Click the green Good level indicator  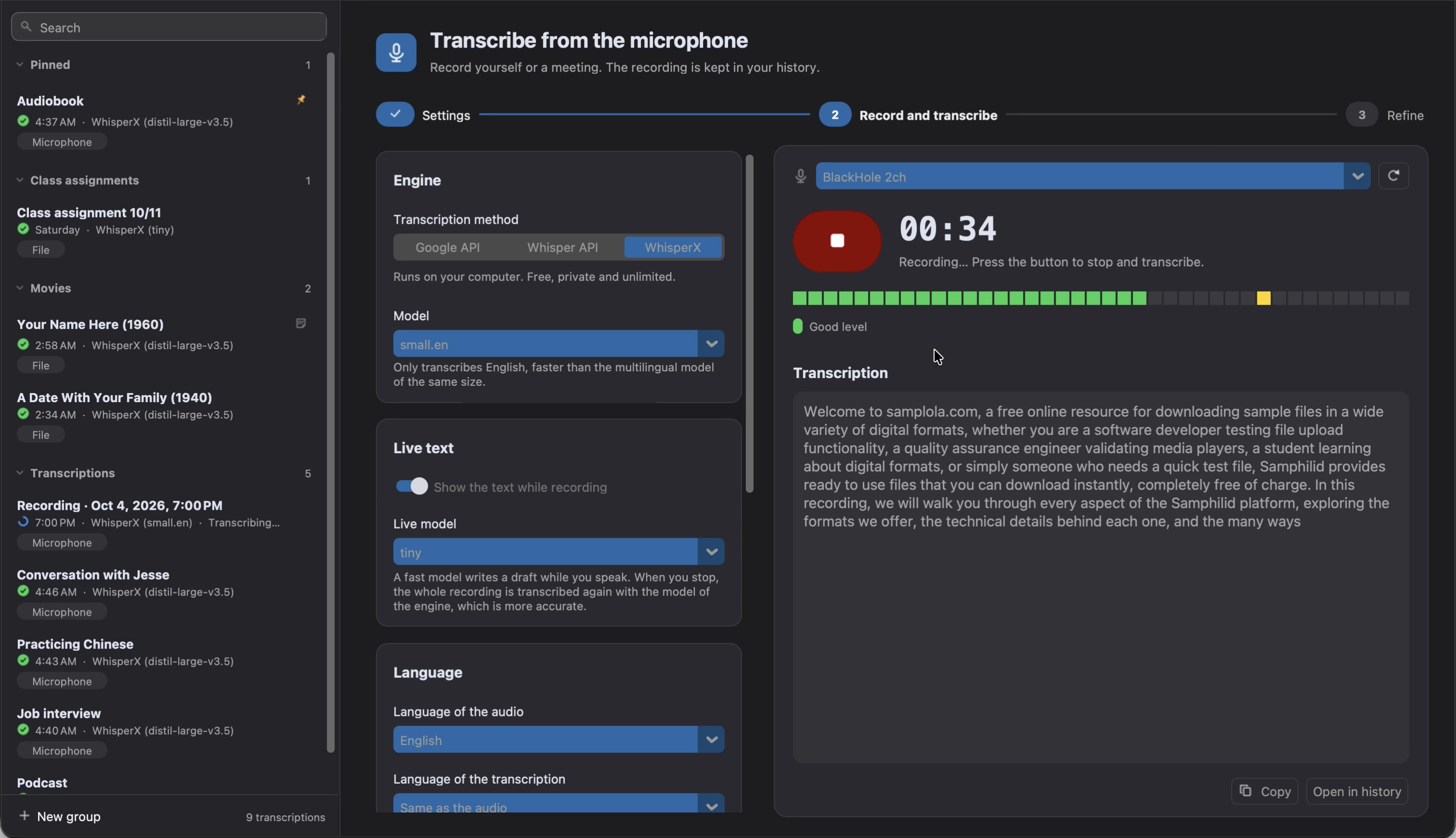coord(798,326)
